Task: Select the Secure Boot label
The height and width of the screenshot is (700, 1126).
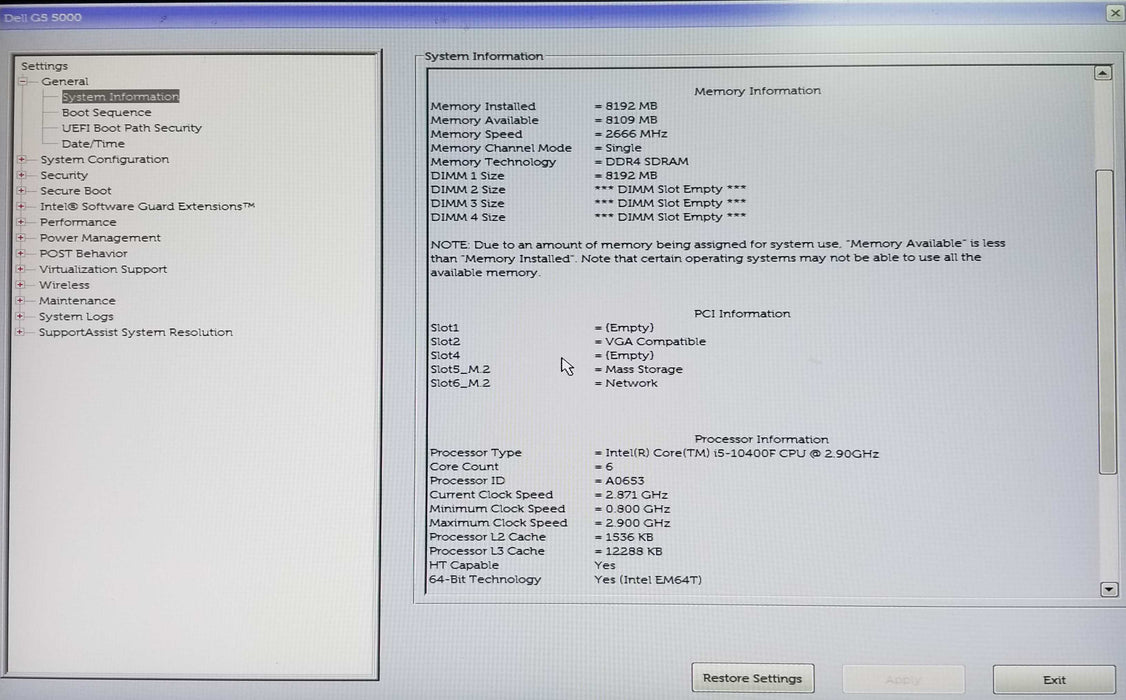Action: coord(75,191)
